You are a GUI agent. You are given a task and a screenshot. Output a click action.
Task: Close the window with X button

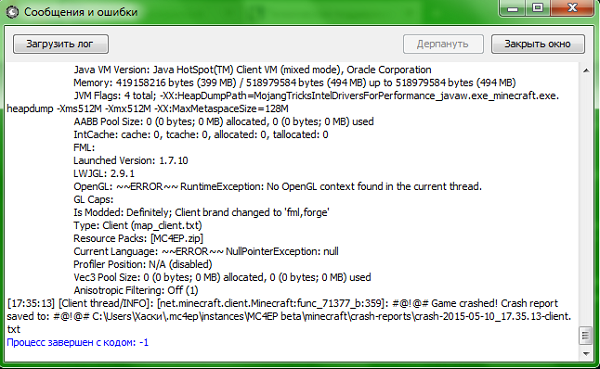572,8
